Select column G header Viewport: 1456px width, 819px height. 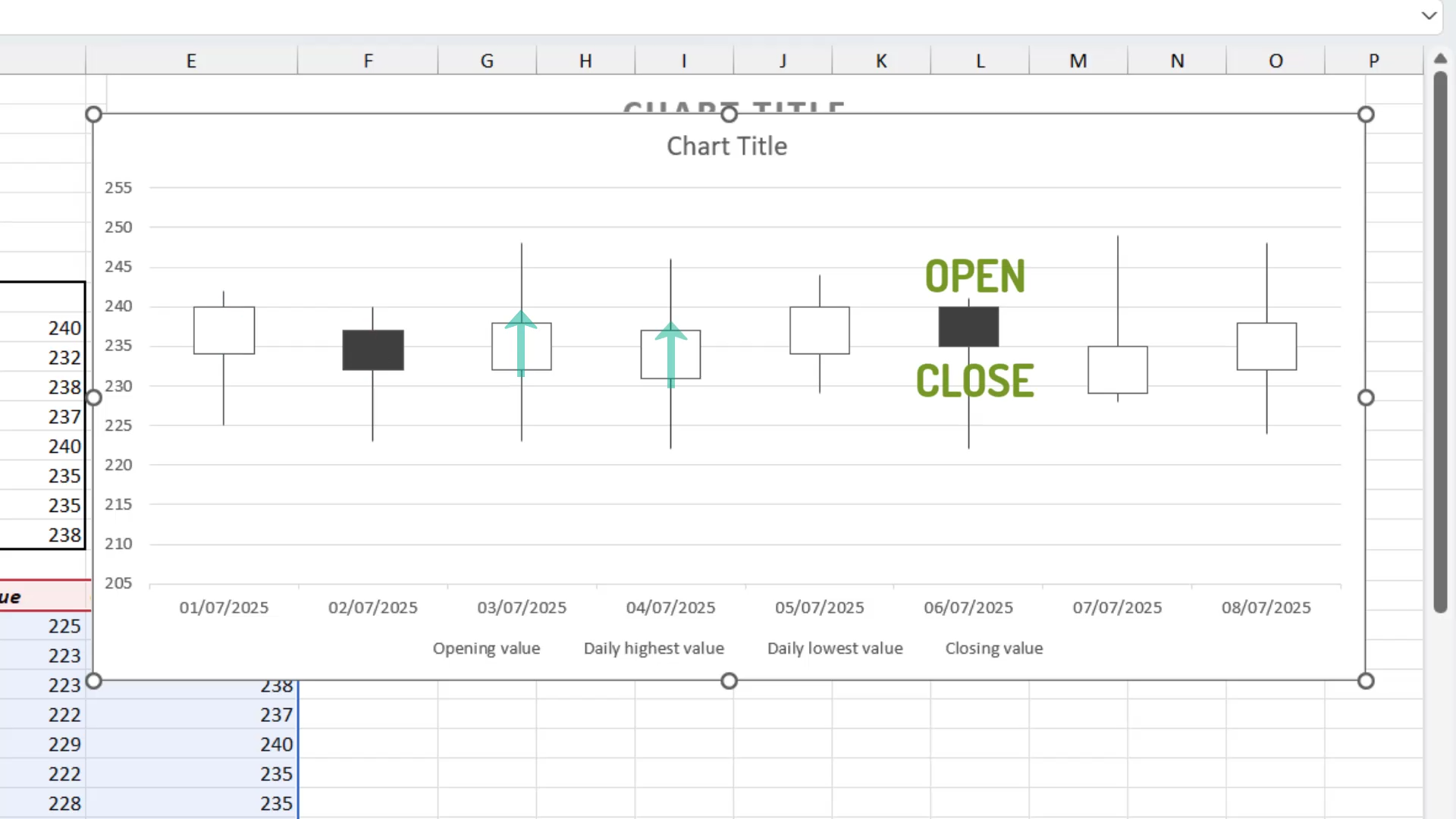coord(487,61)
